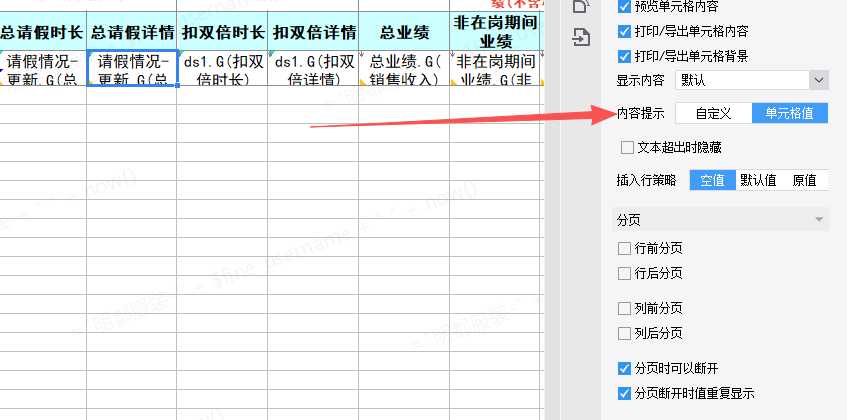Click the export icon in the side strip
The width and height of the screenshot is (847, 420).
point(580,38)
